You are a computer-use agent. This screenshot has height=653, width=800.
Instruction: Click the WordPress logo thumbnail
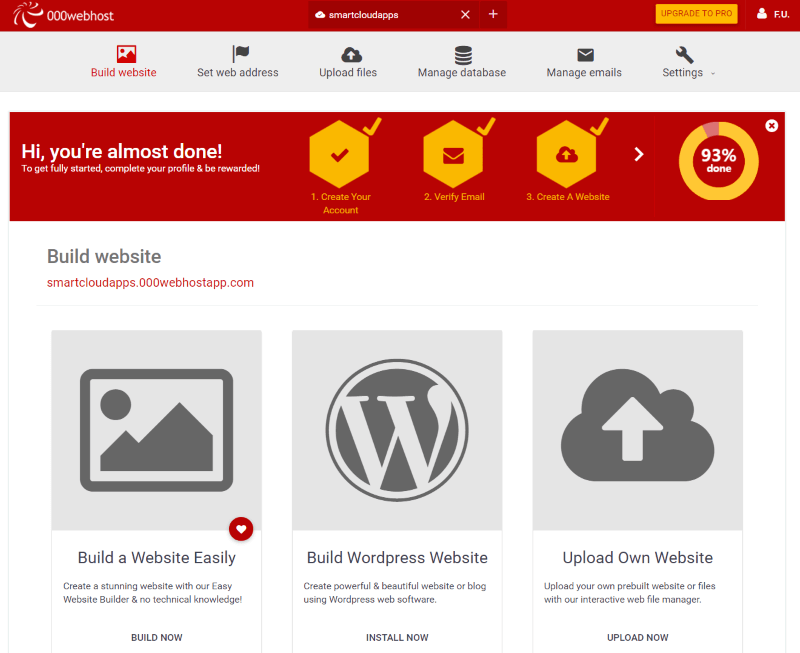[x=396, y=429]
